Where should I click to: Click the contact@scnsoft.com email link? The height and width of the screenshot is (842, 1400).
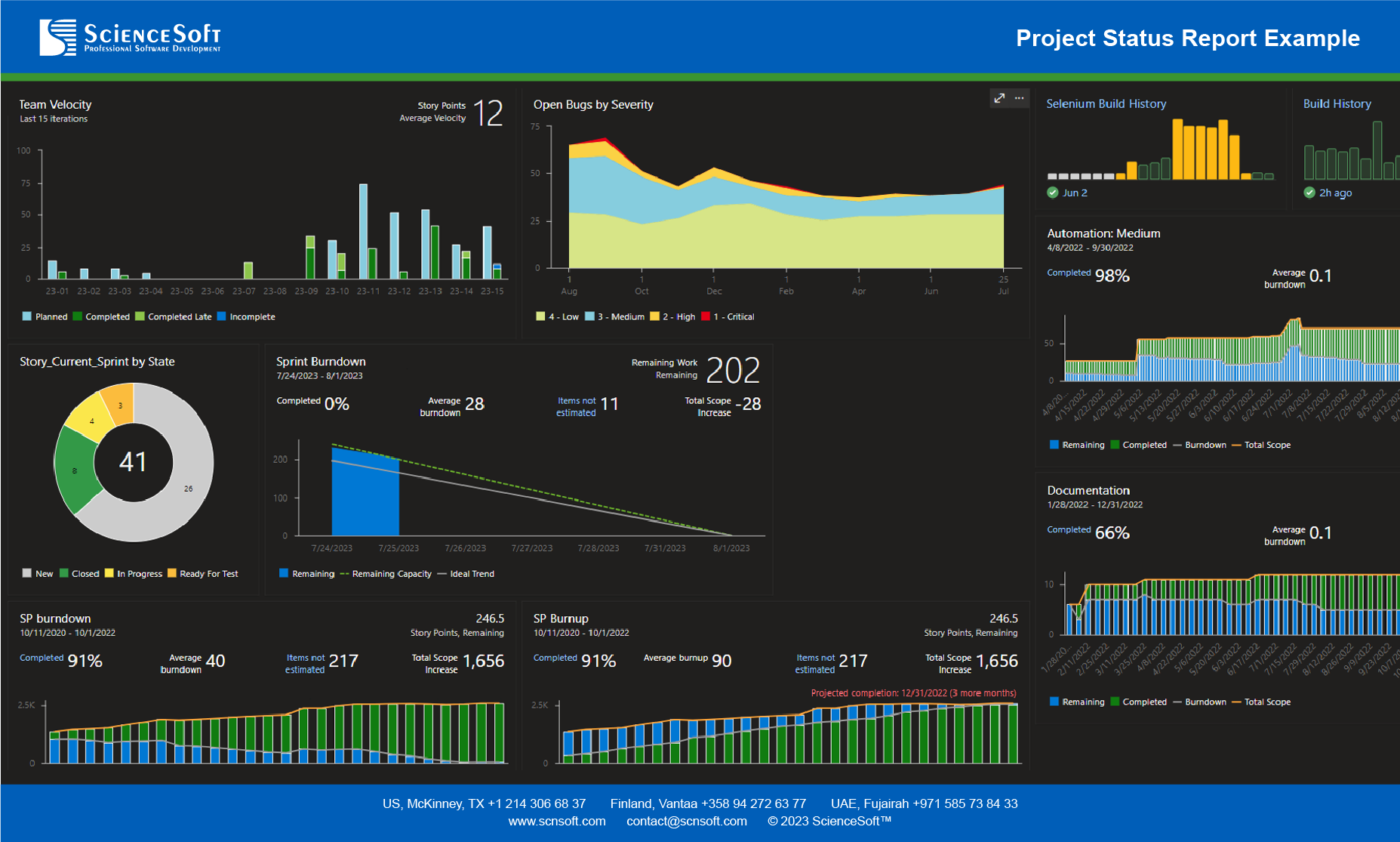tap(686, 821)
